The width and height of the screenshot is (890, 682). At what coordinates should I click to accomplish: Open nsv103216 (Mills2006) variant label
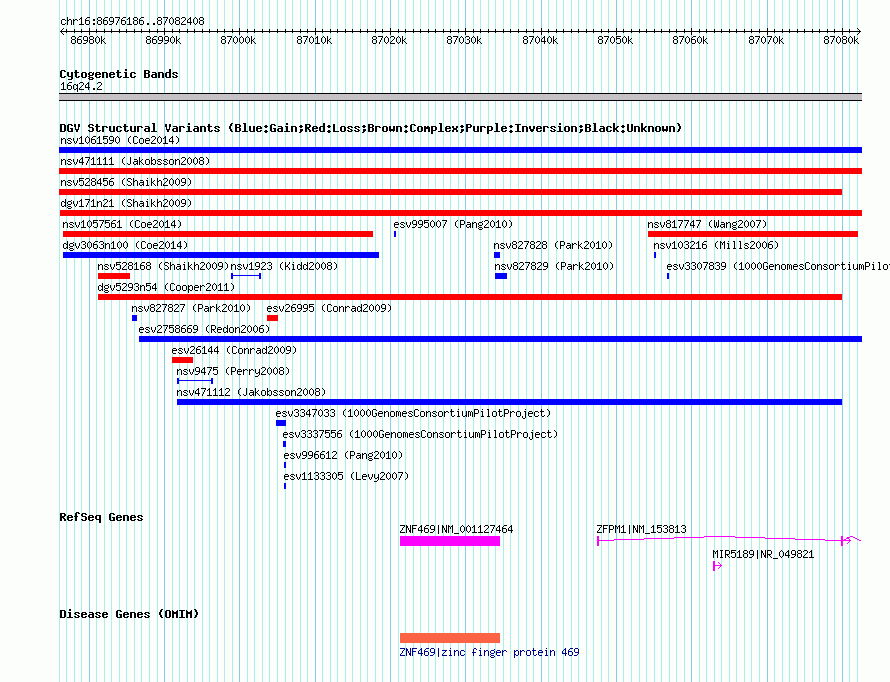click(x=716, y=245)
